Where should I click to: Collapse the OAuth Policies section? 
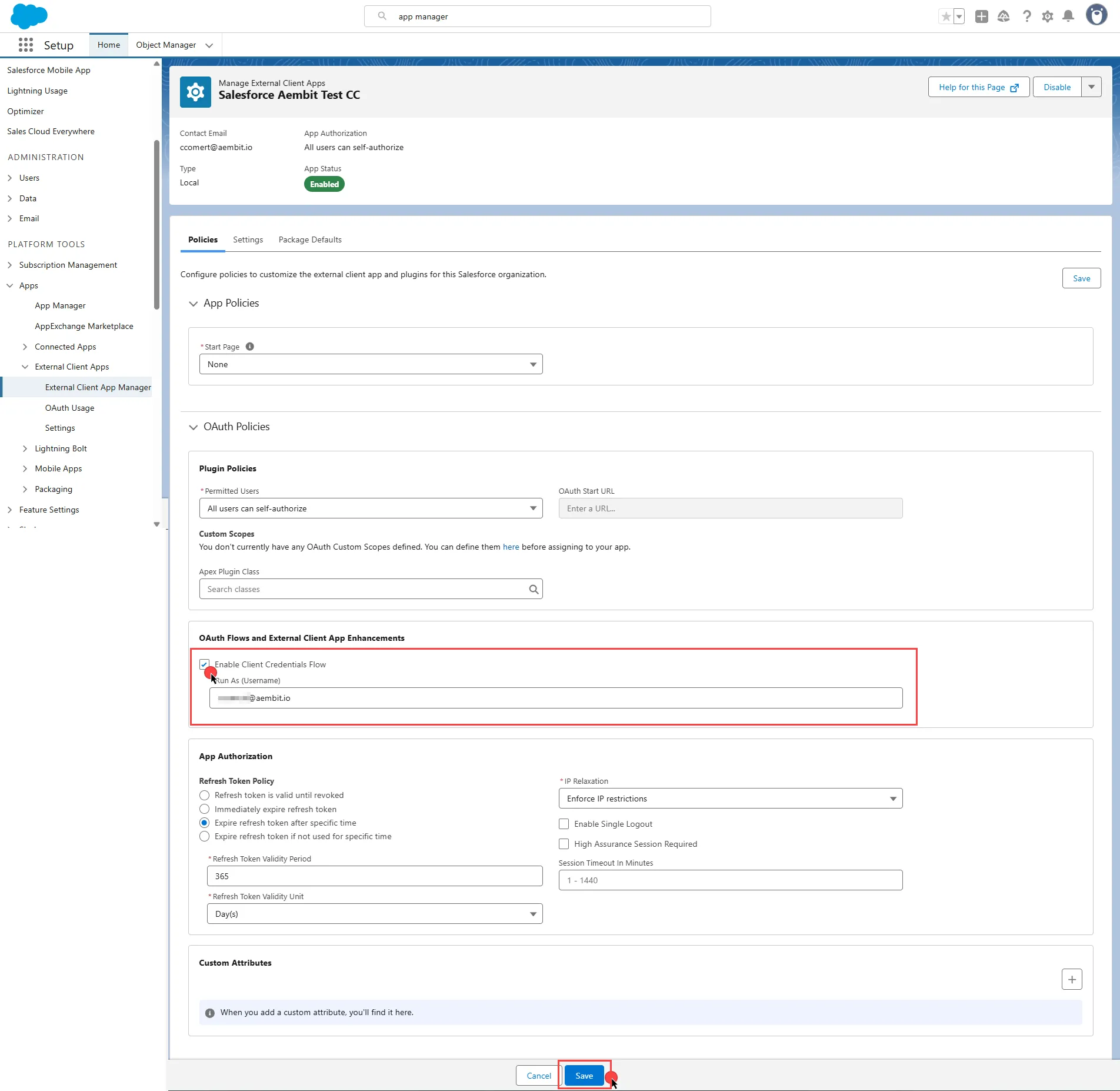point(194,427)
